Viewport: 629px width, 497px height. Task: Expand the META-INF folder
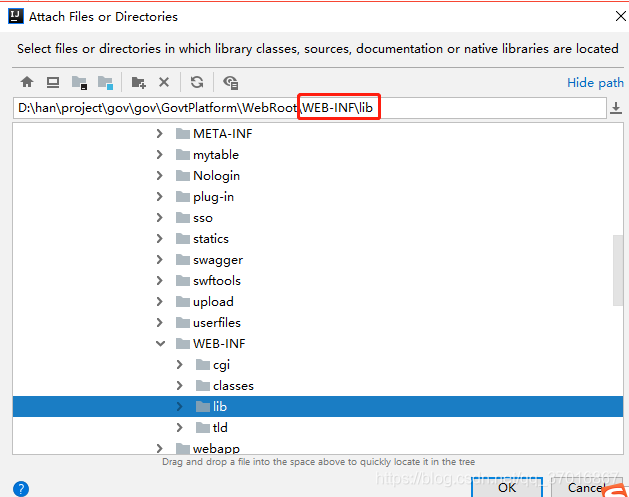click(160, 134)
